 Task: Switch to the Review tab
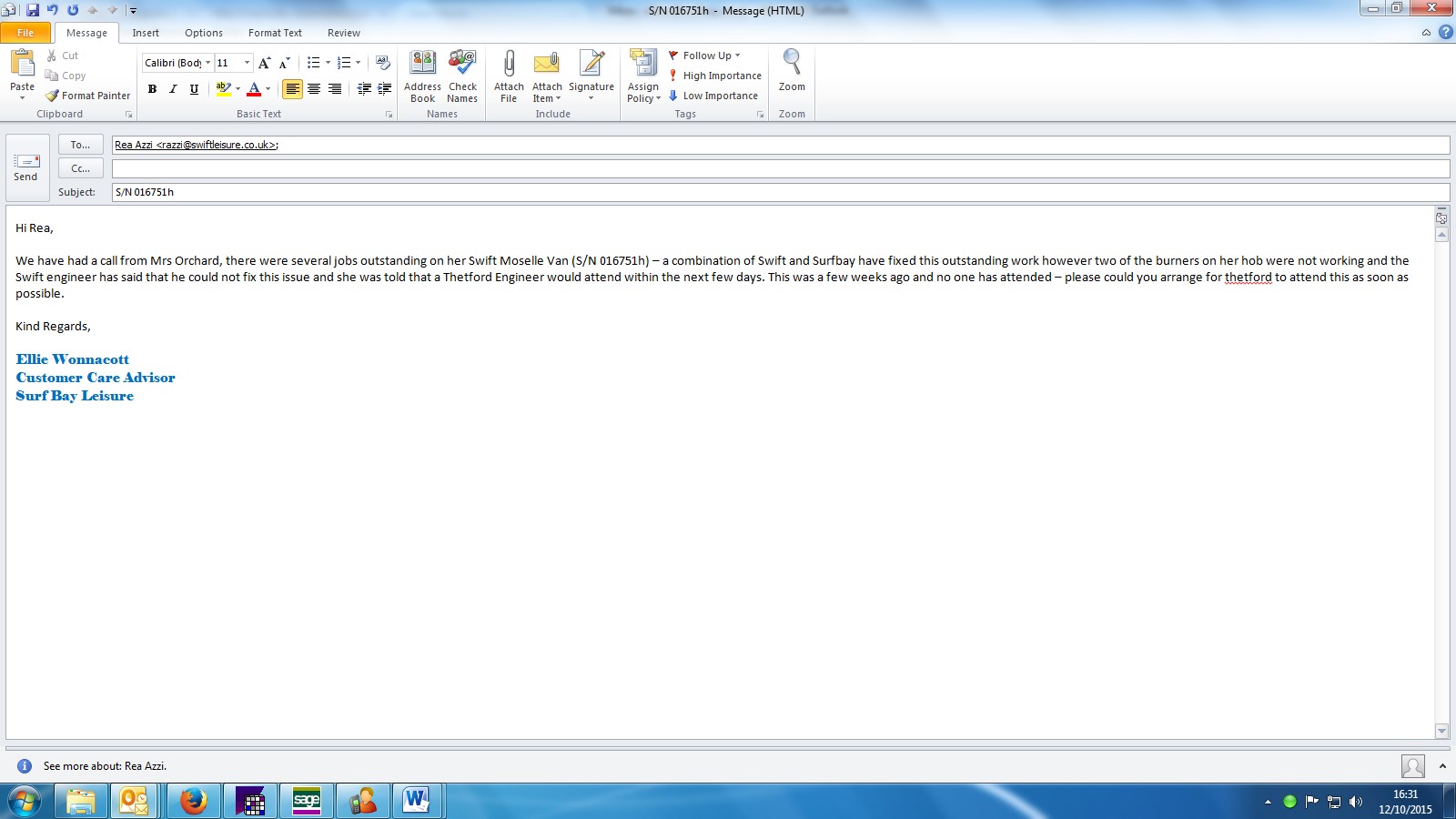tap(344, 33)
